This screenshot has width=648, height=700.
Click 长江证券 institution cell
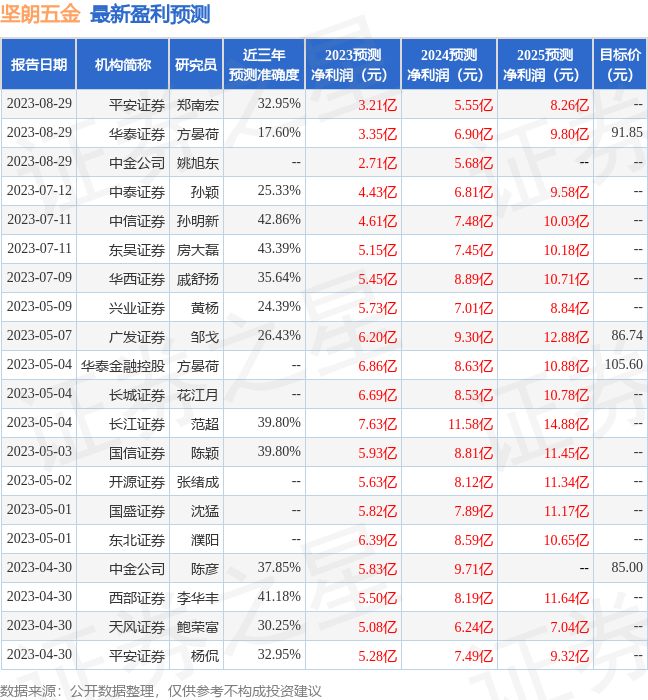pos(137,424)
